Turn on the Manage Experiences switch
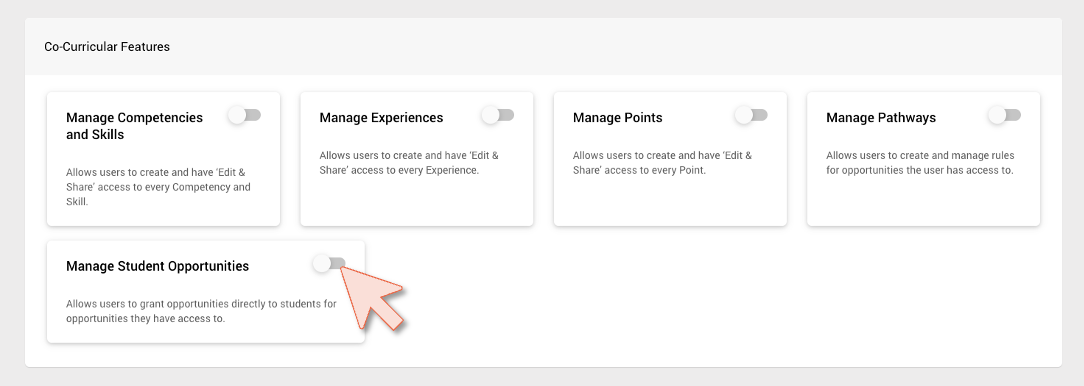Image resolution: width=1084 pixels, height=386 pixels. pos(498,115)
